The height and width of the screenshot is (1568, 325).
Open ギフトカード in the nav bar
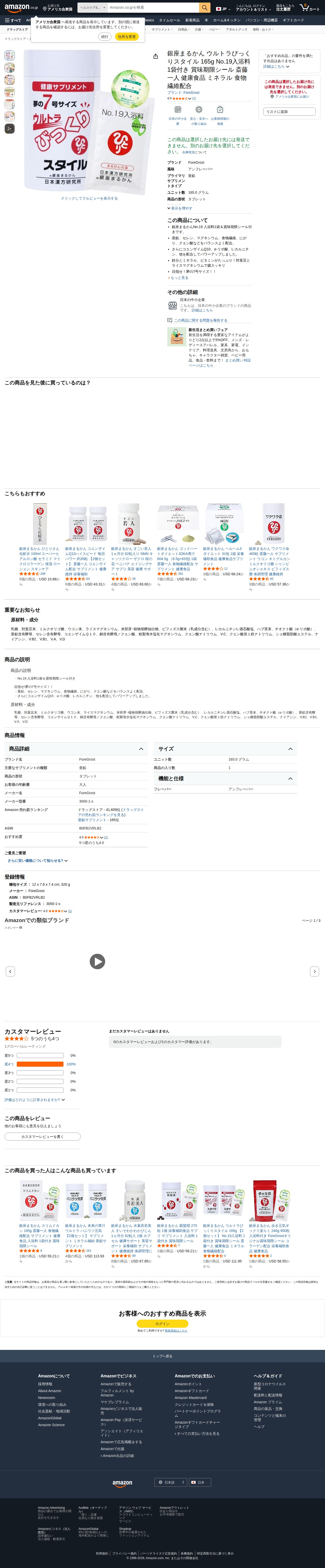pyautogui.click(x=294, y=20)
